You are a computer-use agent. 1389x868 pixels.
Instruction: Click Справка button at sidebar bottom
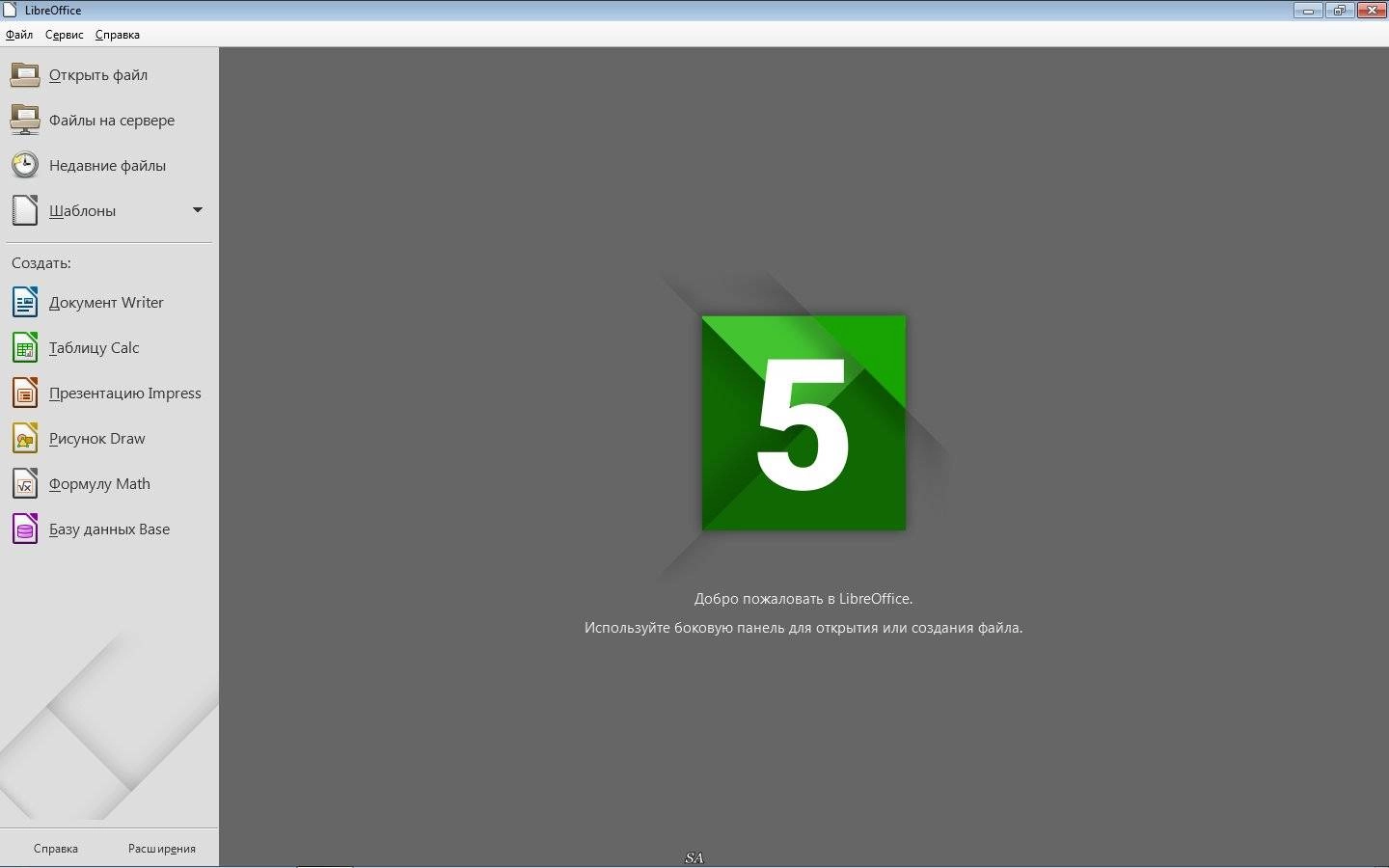(55, 849)
